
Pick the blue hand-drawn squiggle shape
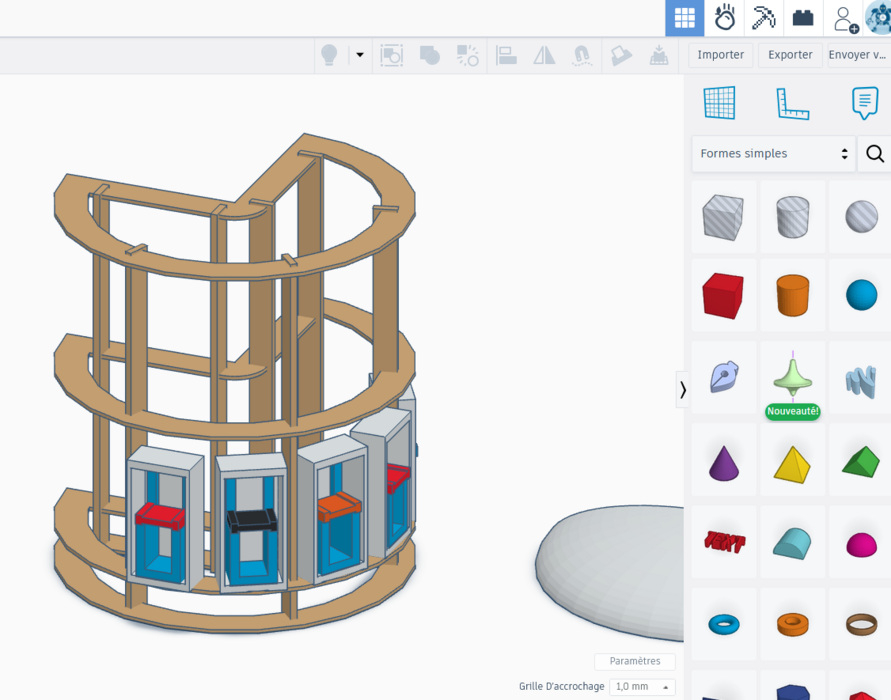tap(861, 381)
